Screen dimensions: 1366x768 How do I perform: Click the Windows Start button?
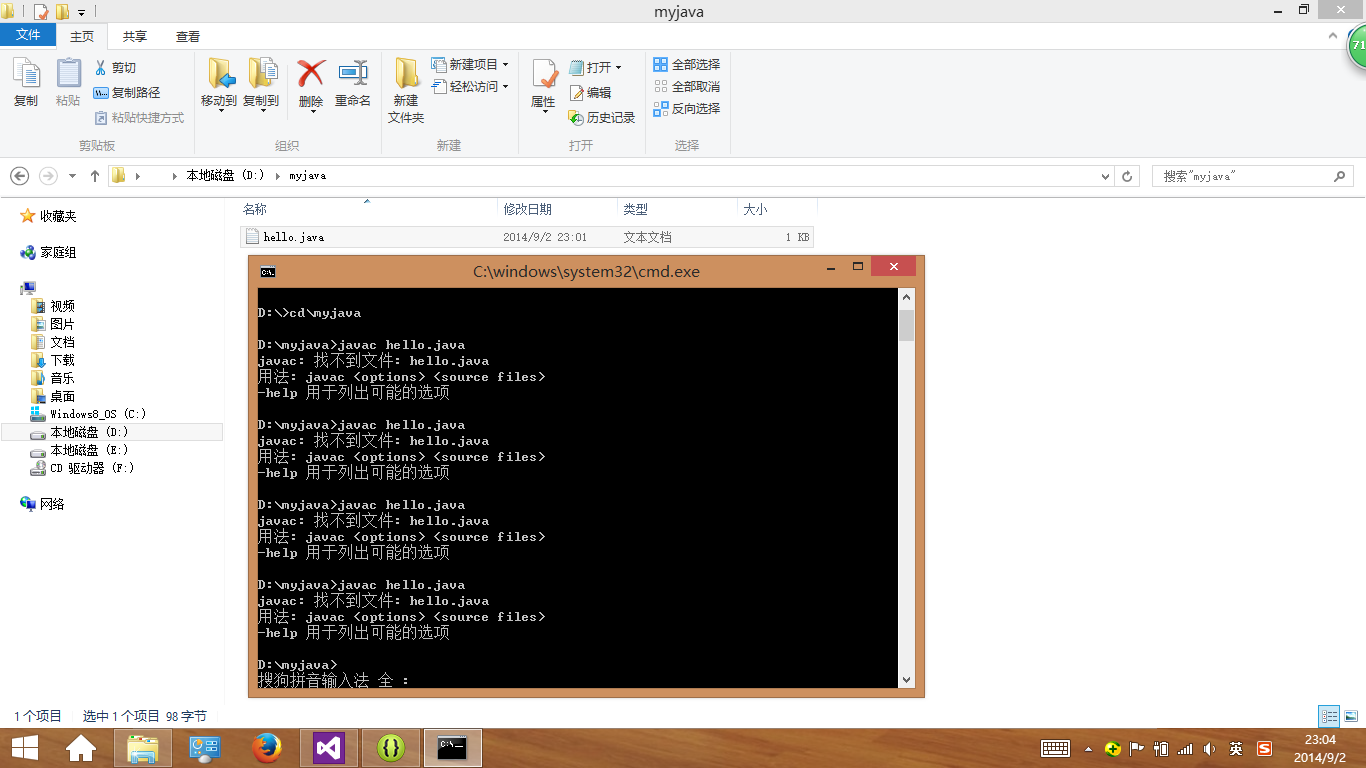coord(24,747)
